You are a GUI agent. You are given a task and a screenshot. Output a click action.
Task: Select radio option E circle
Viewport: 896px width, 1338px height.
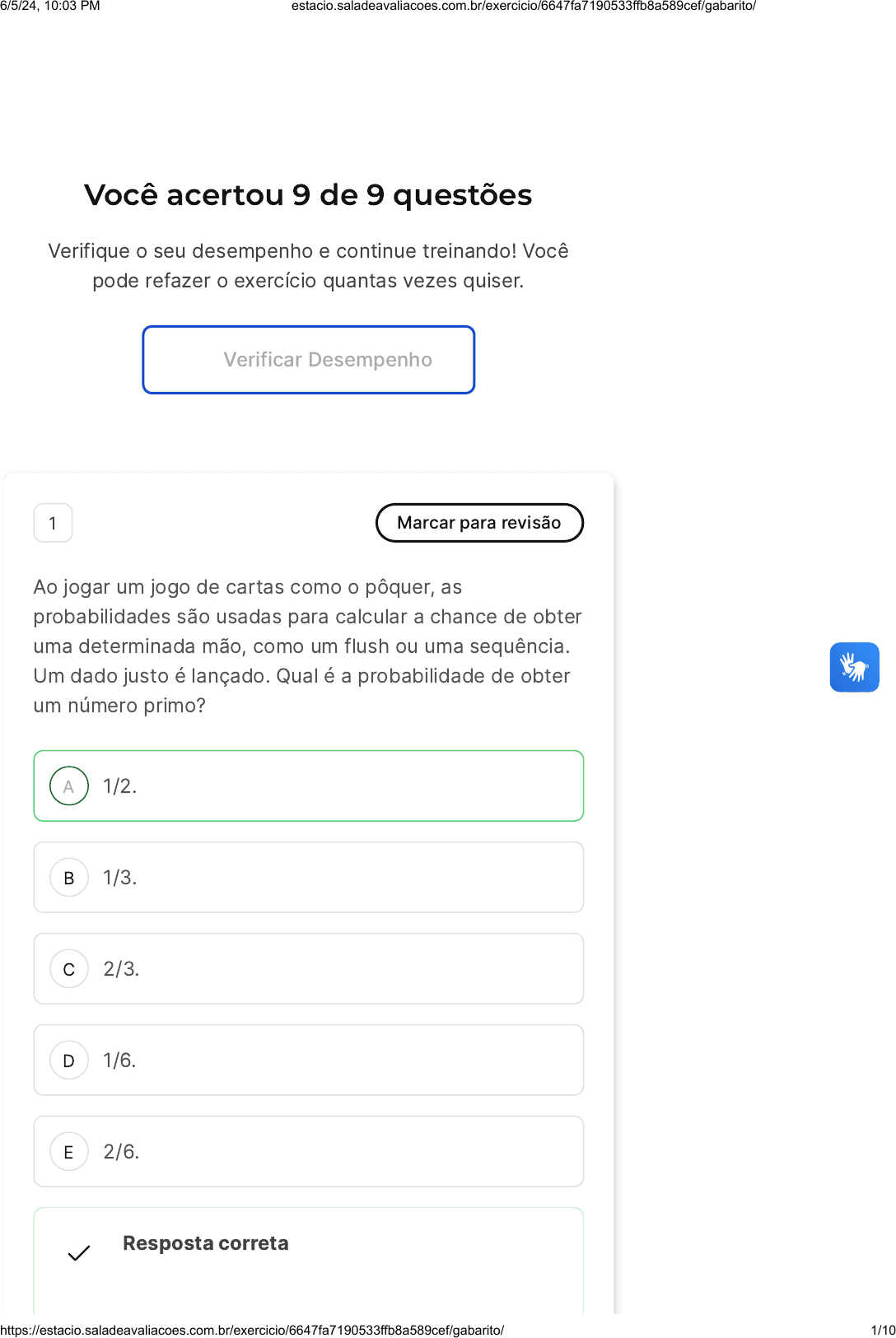pyautogui.click(x=69, y=1152)
